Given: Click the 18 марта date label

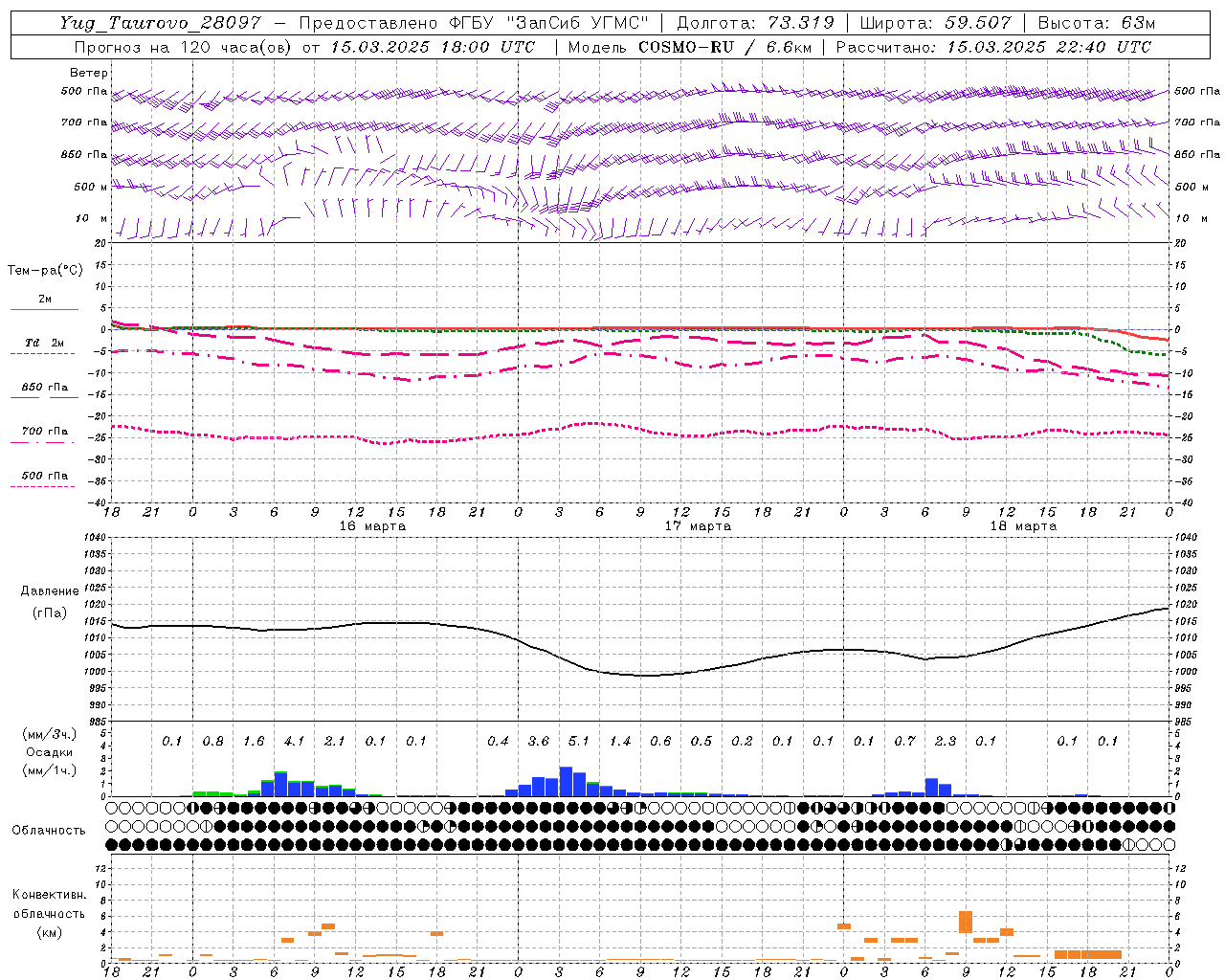Looking at the screenshot, I should pyautogui.click(x=1023, y=526).
